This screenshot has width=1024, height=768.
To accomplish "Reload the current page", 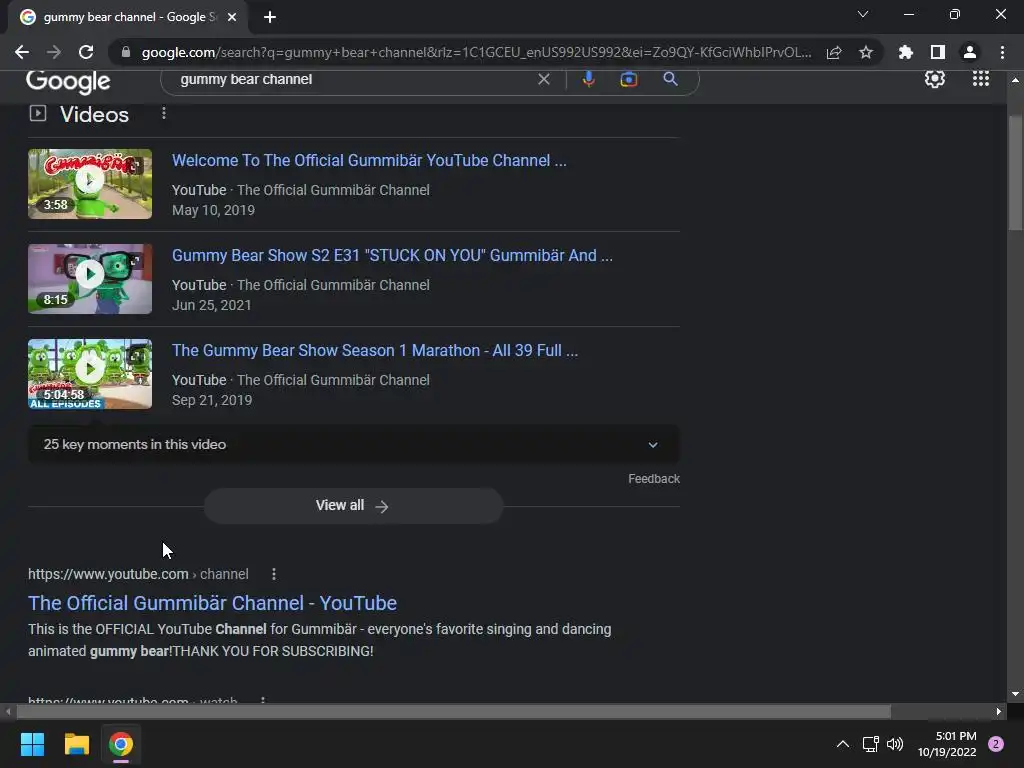I will pos(86,52).
